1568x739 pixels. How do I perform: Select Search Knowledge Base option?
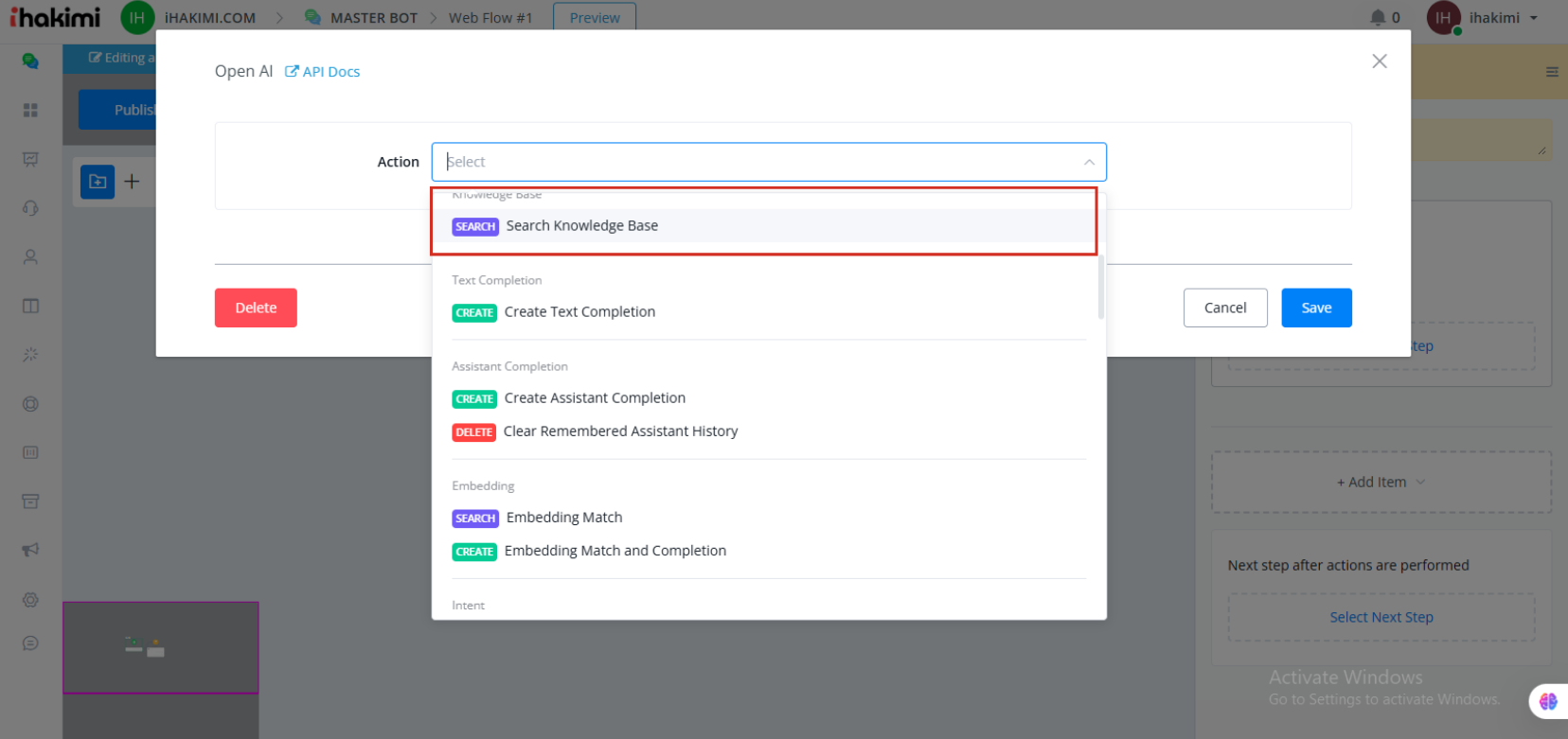(581, 226)
